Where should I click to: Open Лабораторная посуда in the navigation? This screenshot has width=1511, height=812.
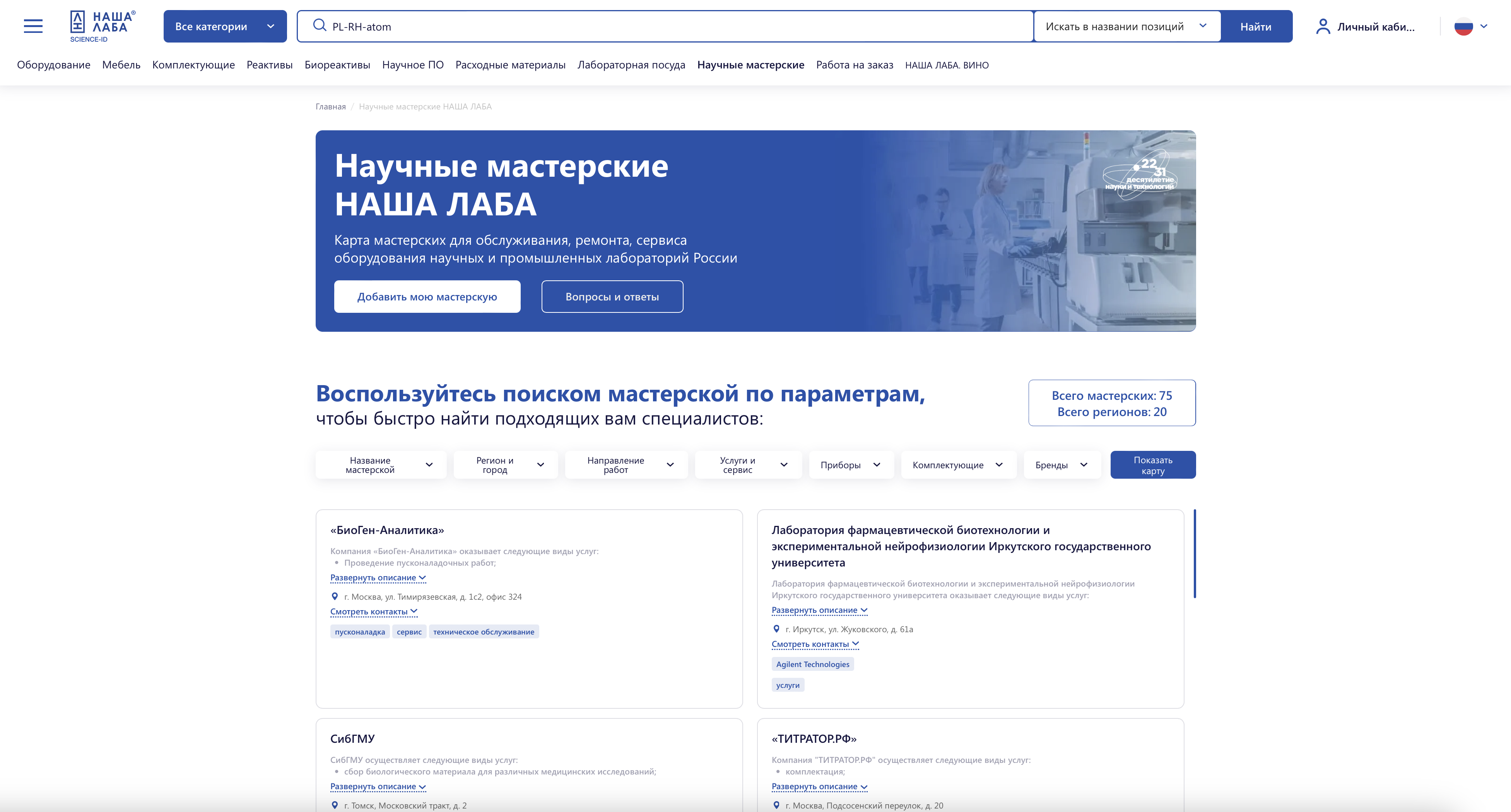coord(631,65)
